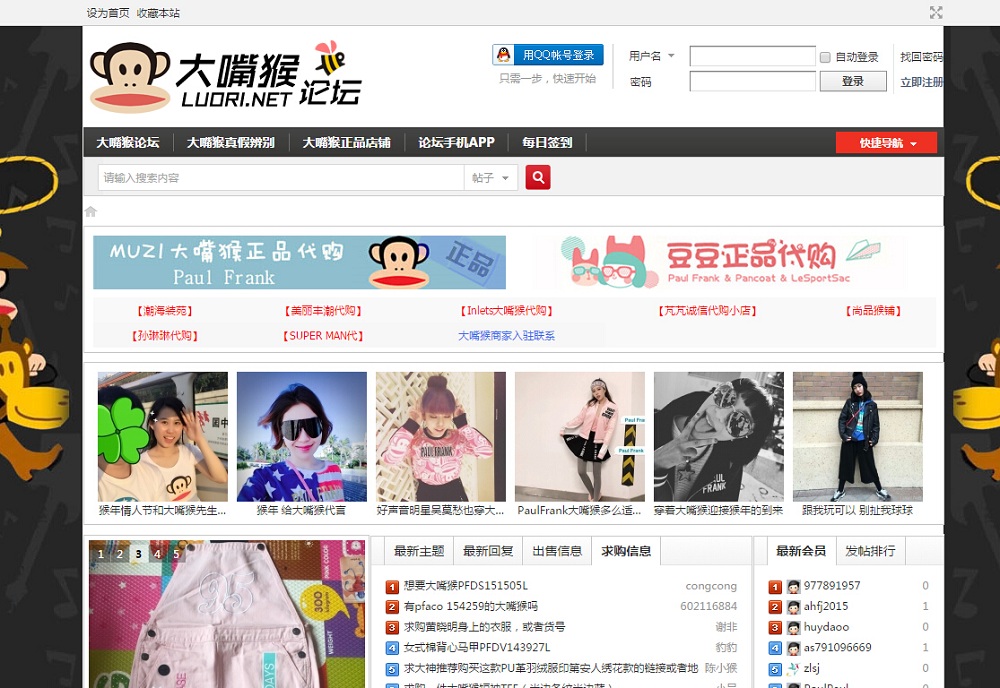Click the fullscreen toggle icon at top right

click(x=936, y=12)
